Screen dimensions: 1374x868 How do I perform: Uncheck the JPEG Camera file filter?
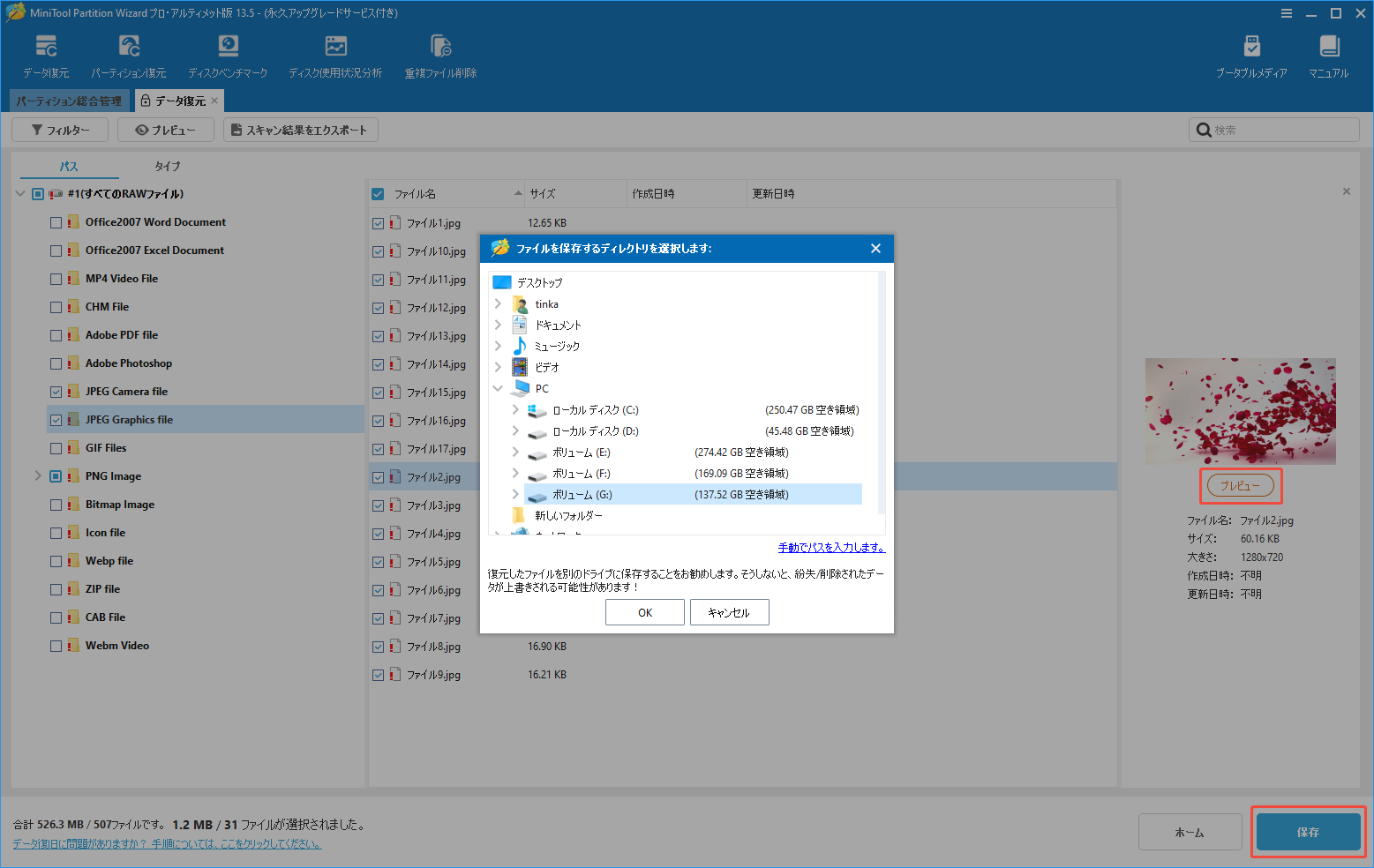56,391
